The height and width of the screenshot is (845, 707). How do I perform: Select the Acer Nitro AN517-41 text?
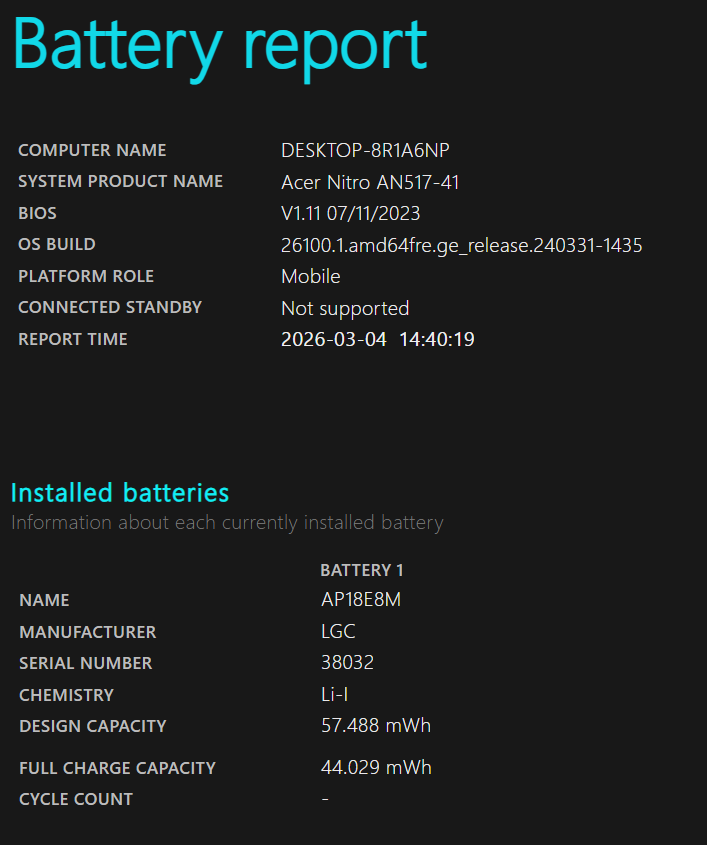(x=370, y=182)
